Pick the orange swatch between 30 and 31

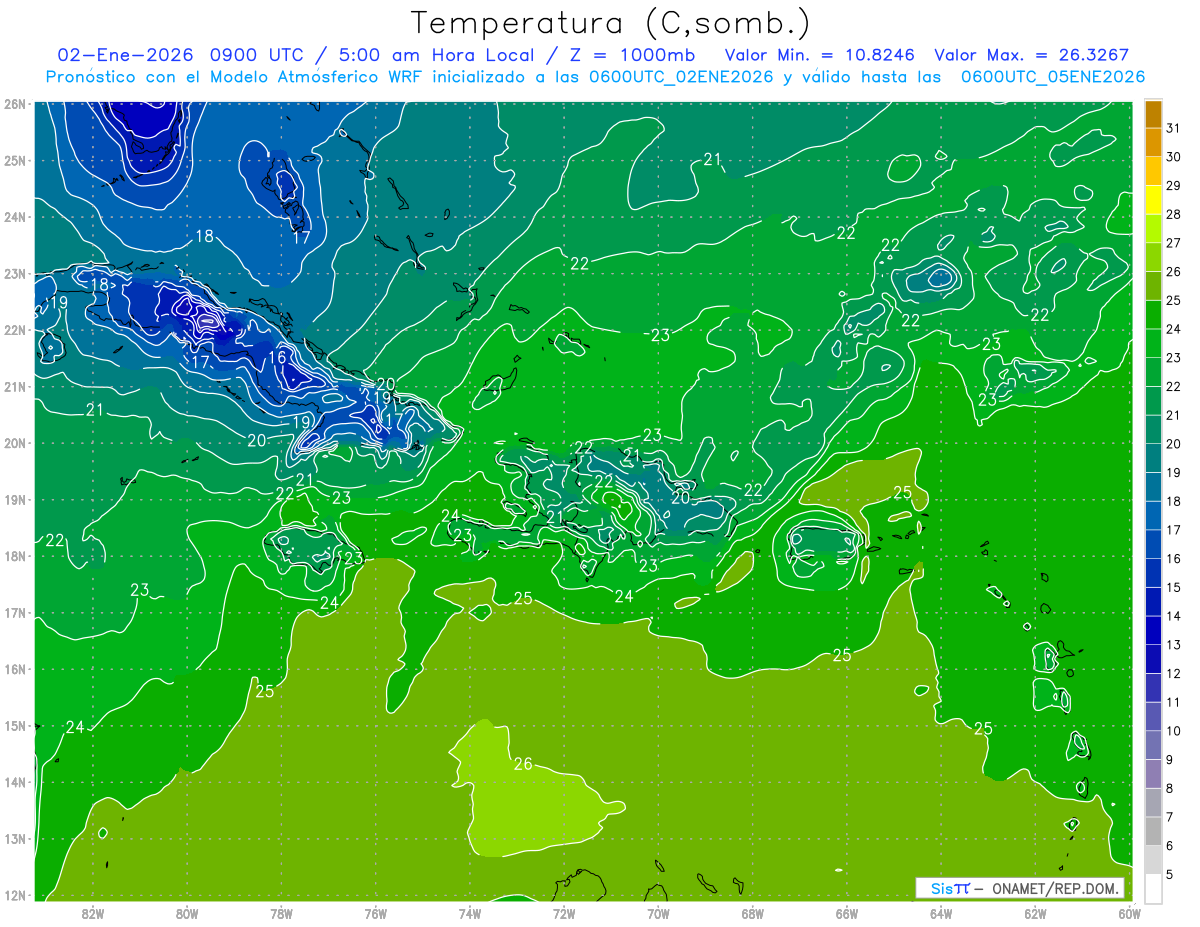coord(1154,142)
